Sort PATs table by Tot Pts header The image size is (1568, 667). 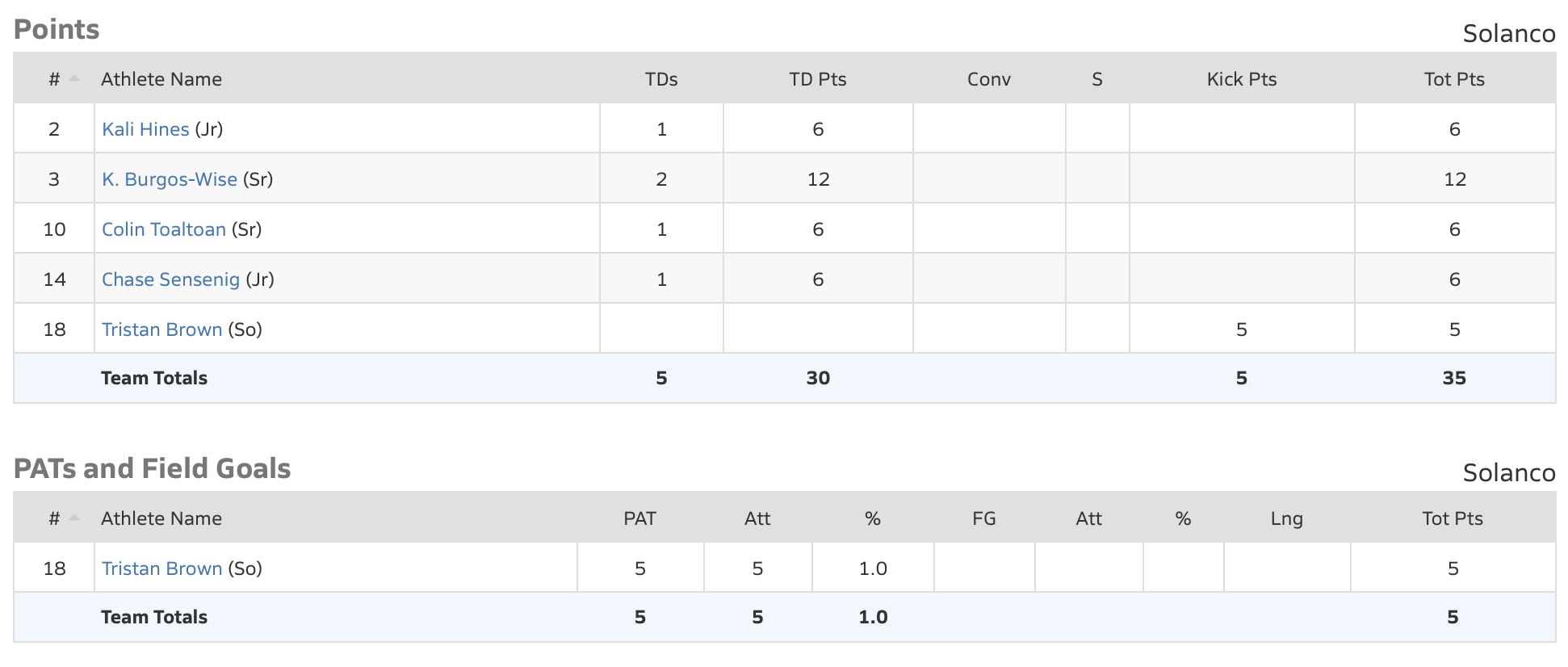pyautogui.click(x=1453, y=518)
